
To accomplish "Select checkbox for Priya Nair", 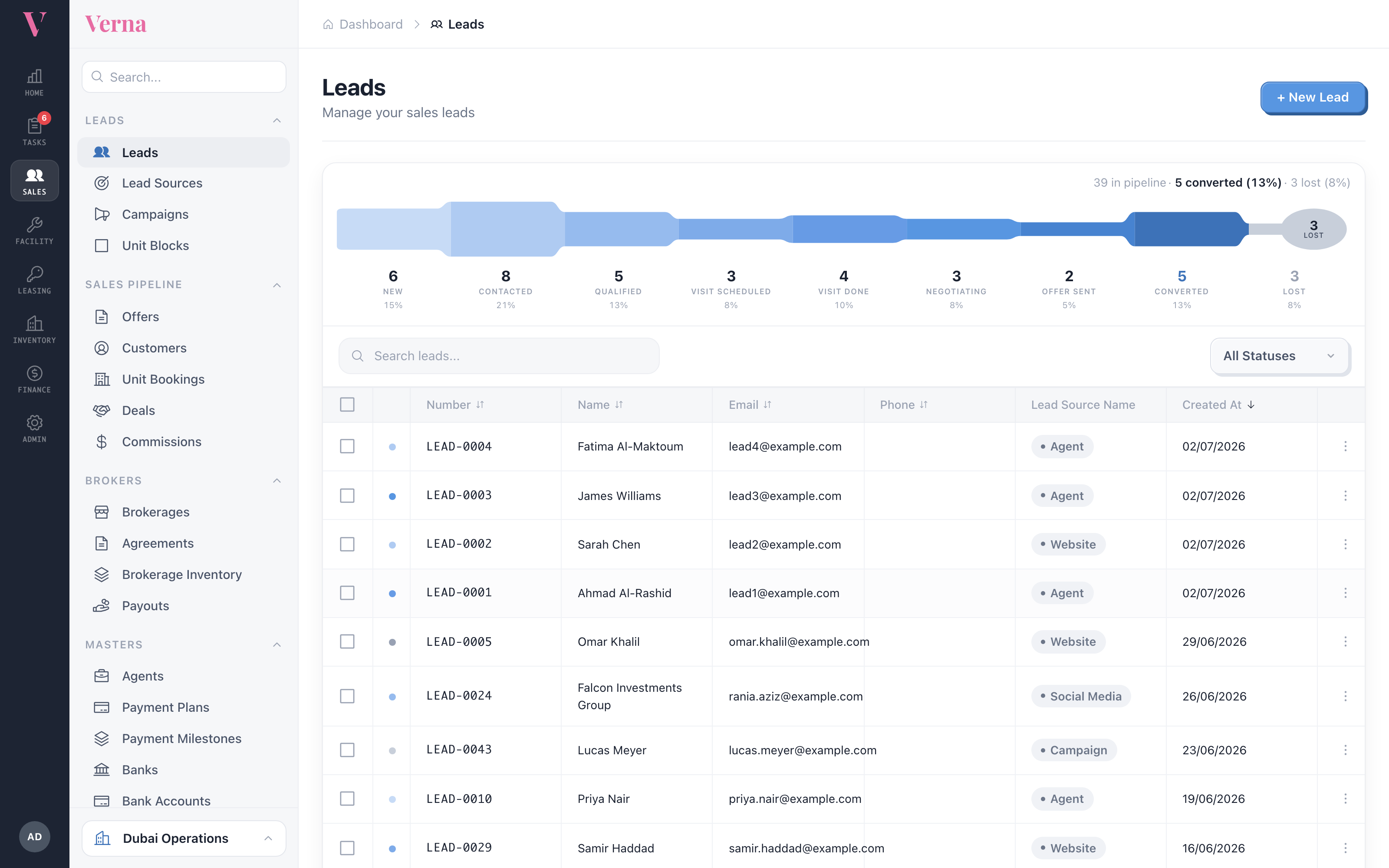I will 347,799.
